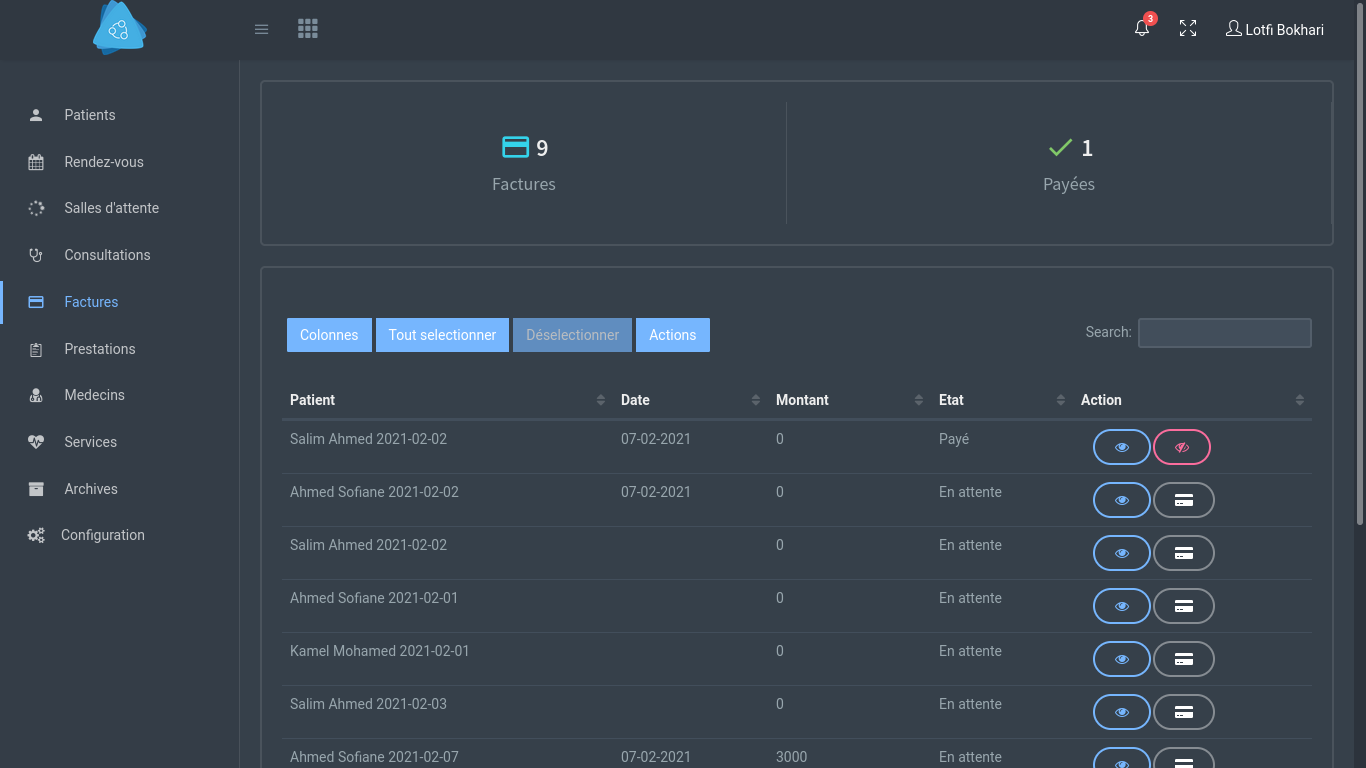Open the apps grid icon

click(x=308, y=29)
